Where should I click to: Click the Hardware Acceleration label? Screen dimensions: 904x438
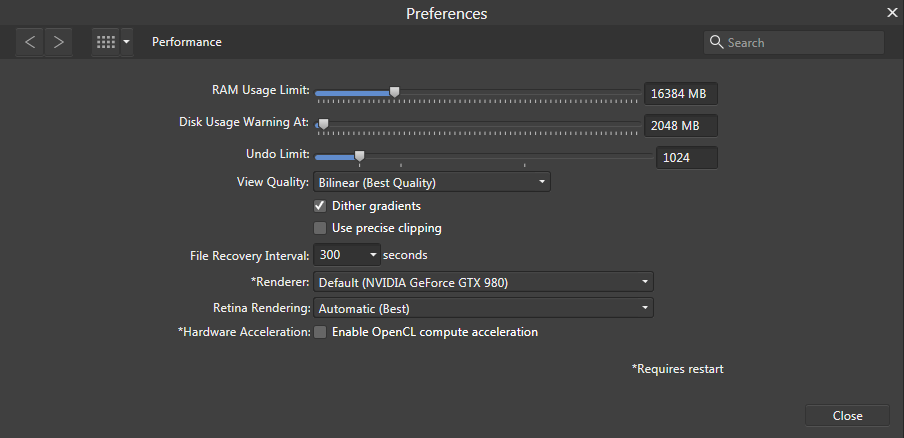[244, 332]
